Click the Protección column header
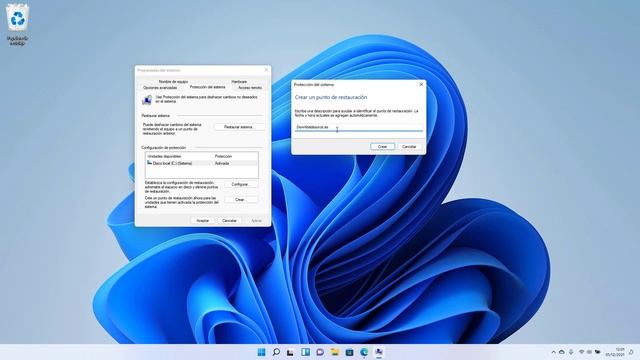The width and height of the screenshot is (640, 360). [x=223, y=156]
